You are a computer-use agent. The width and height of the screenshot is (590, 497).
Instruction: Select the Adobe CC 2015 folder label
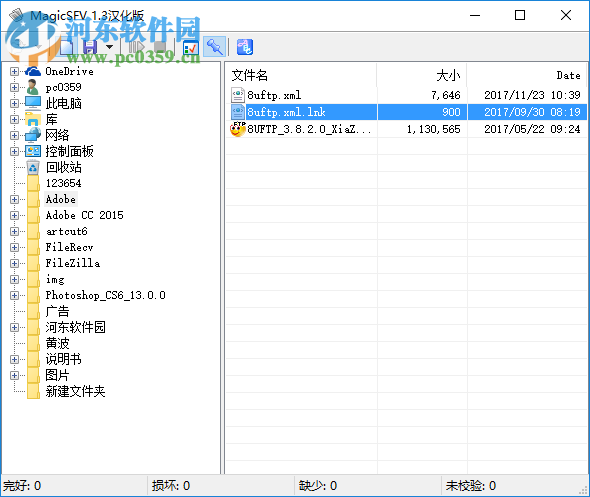pos(84,215)
